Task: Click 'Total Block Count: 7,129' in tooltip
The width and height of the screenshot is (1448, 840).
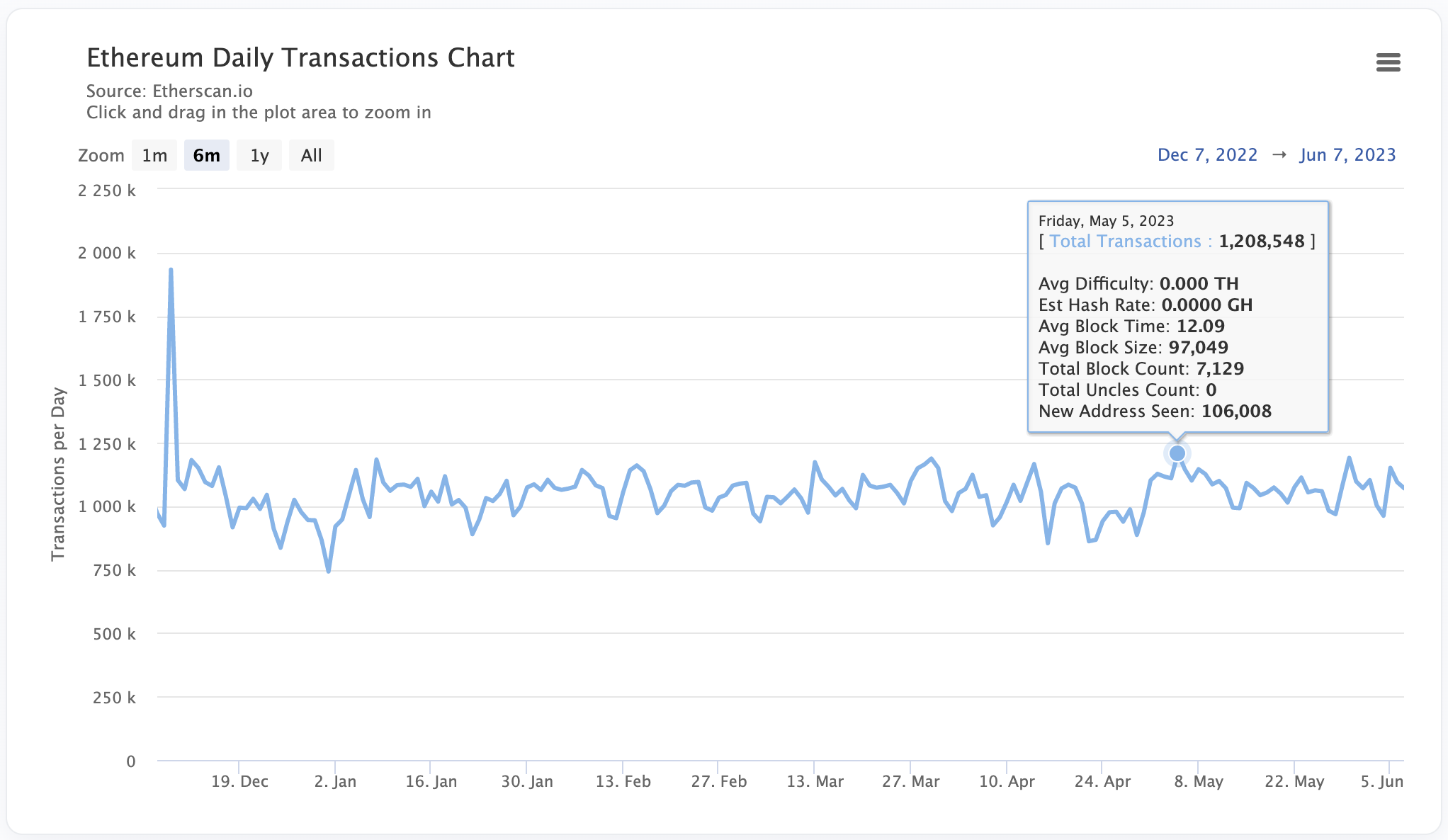Action: pyautogui.click(x=1141, y=369)
